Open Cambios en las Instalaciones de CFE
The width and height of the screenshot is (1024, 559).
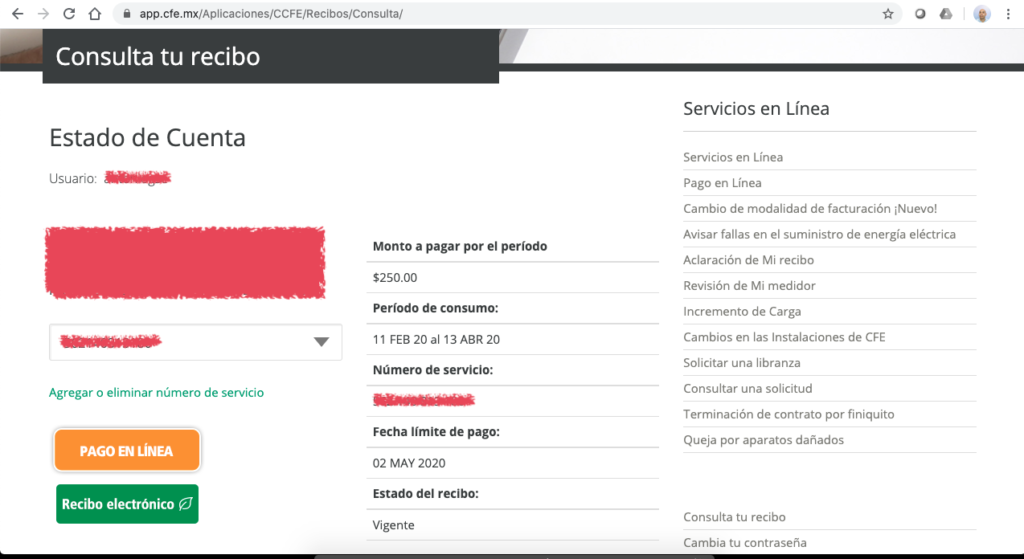(784, 337)
